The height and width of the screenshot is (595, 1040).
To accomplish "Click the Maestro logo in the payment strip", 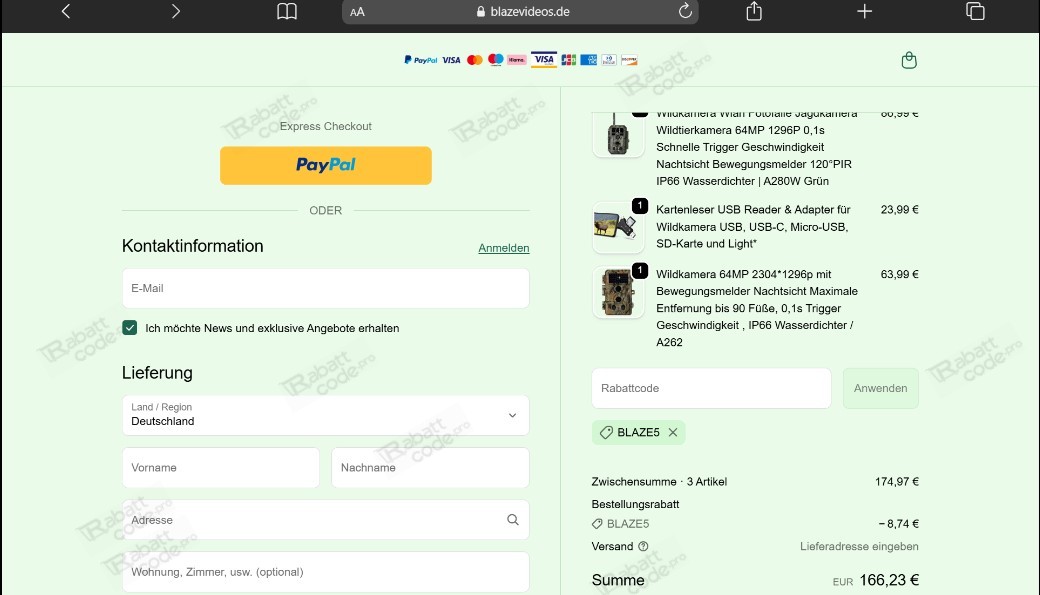I will coord(495,60).
